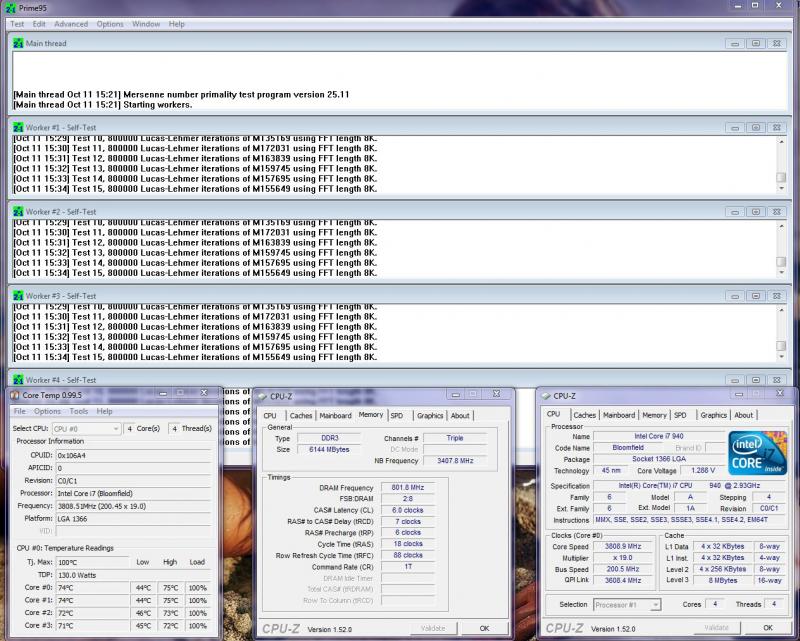Click the Intel Core i7 logo in CPU-Z

point(757,453)
